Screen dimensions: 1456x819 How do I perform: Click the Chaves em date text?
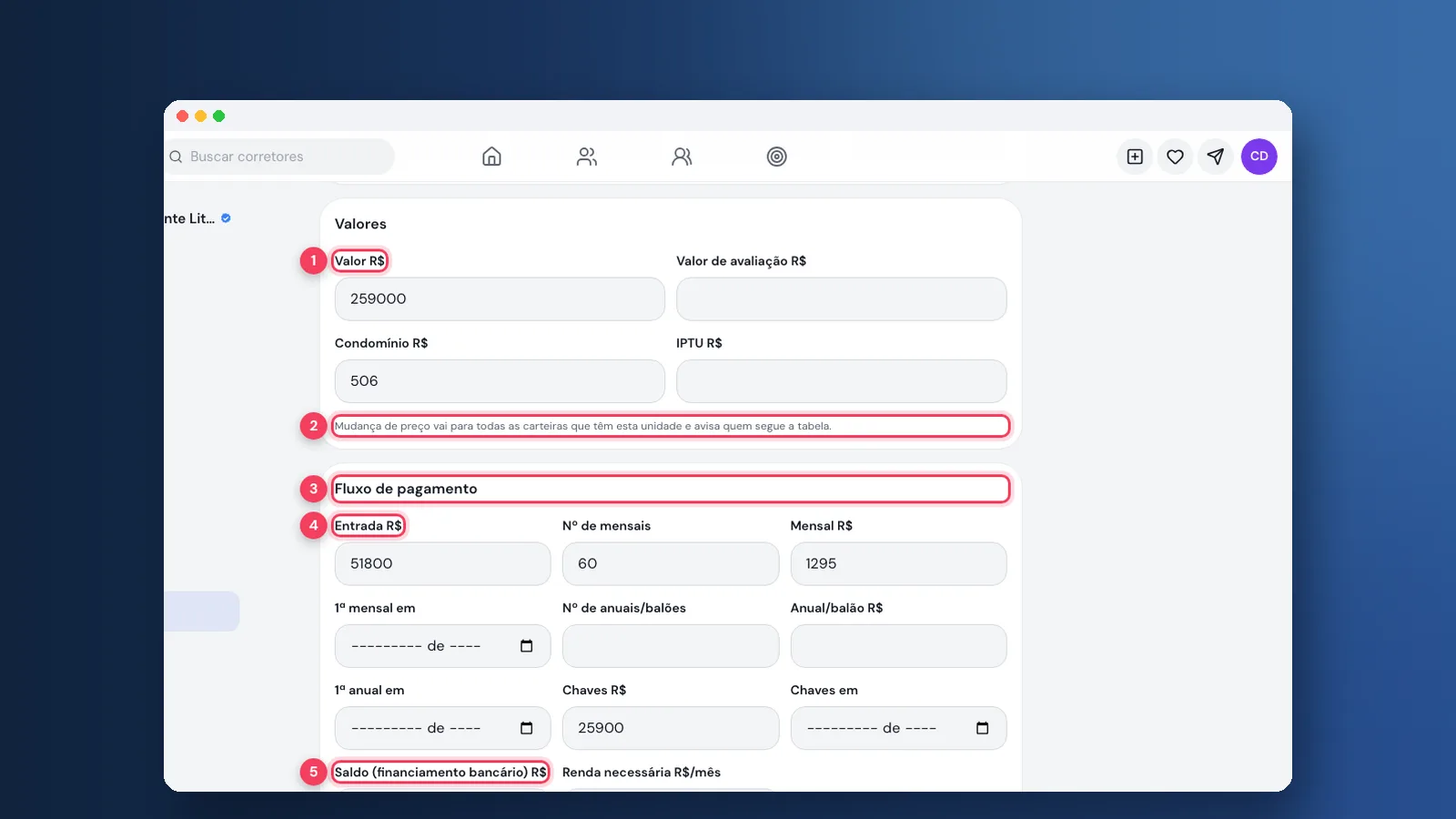(x=872, y=728)
